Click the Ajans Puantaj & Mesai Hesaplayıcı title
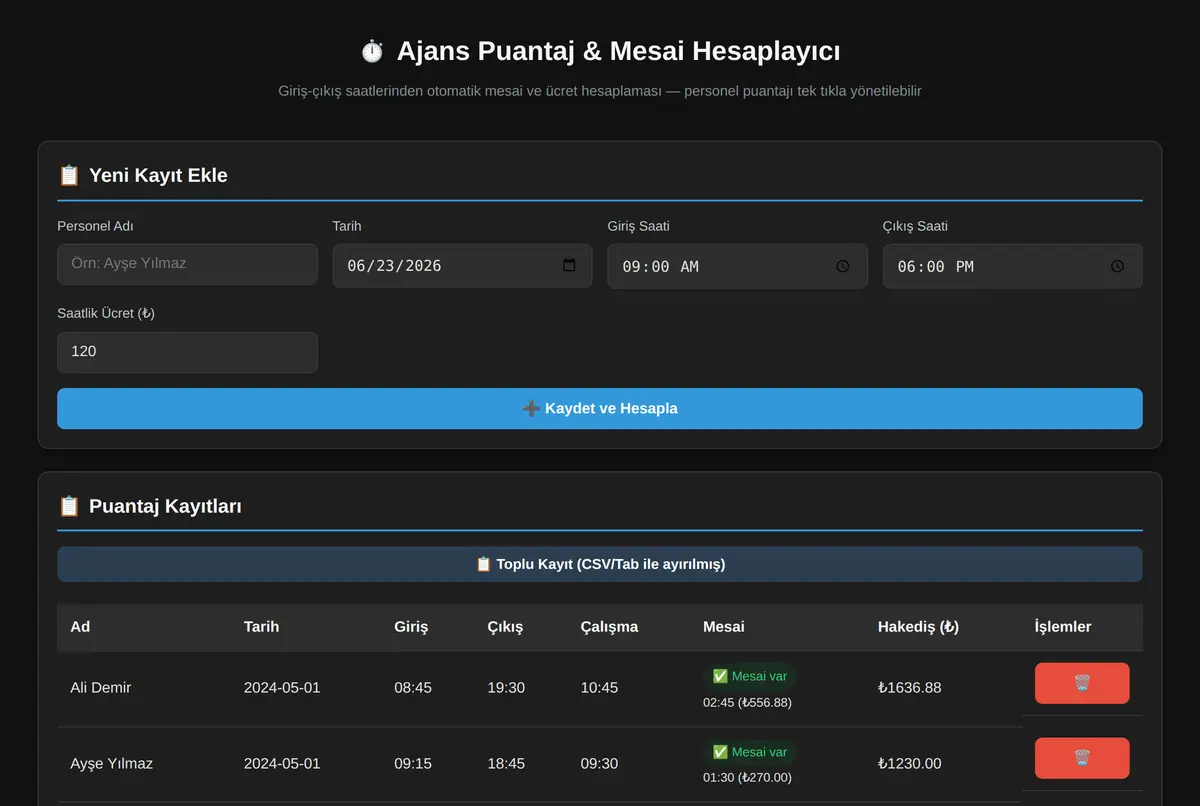Viewport: 1200px width, 806px height. coord(600,51)
